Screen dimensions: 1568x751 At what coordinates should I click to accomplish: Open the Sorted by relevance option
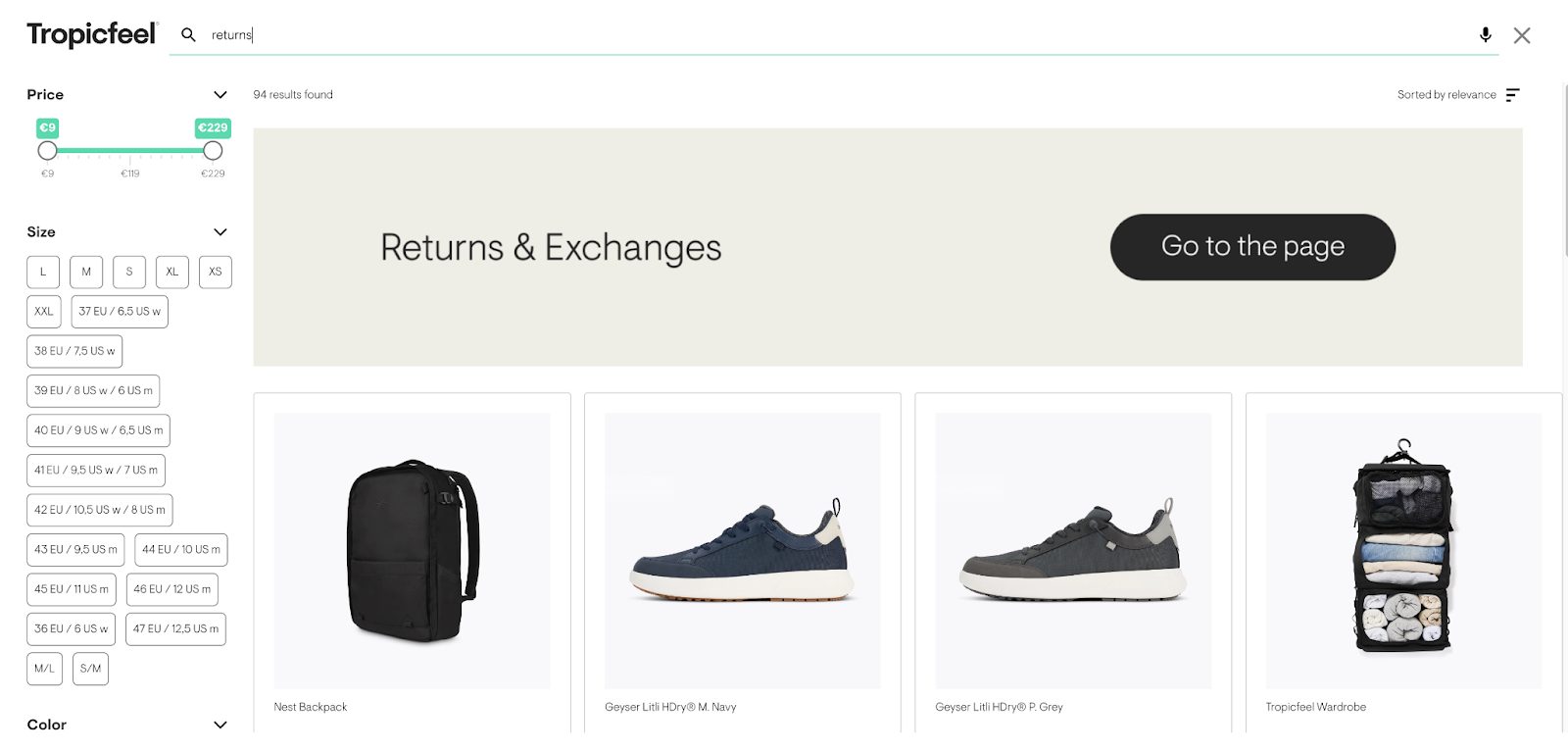click(1446, 95)
